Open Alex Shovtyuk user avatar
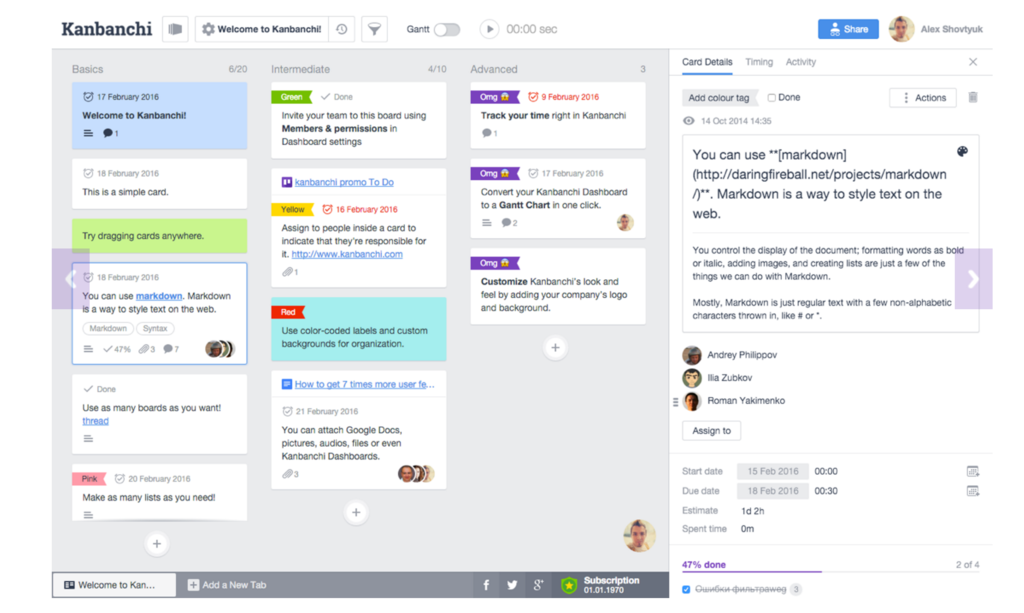 (x=901, y=29)
